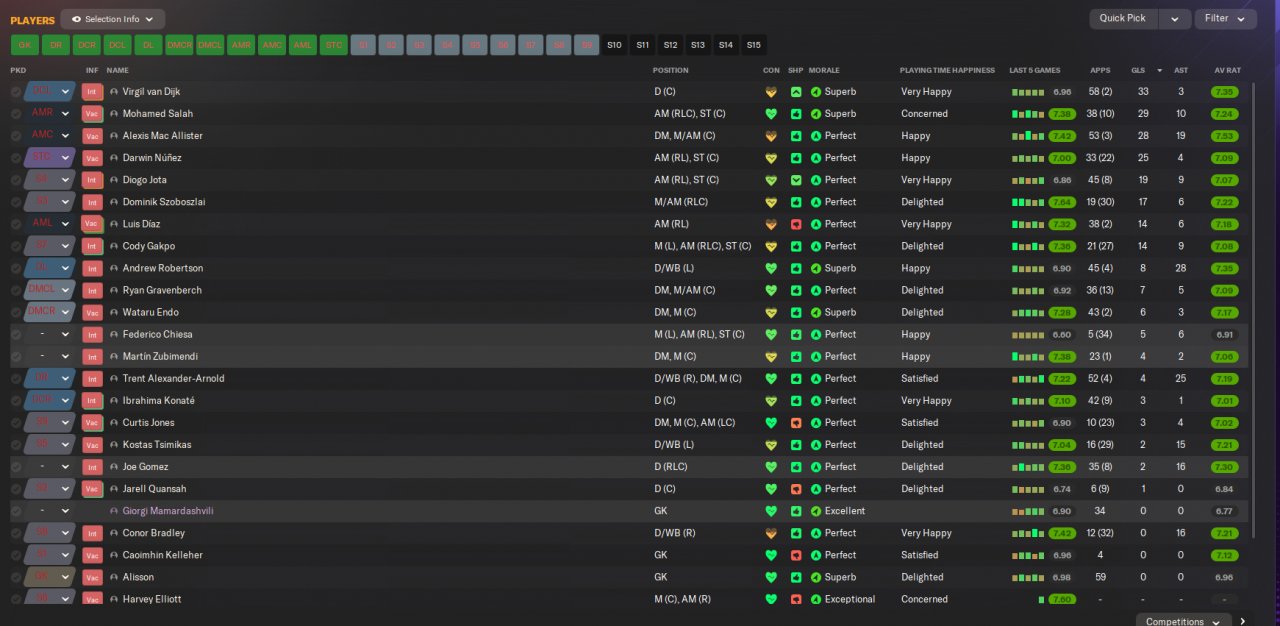Open Darwin Núñez's STC position dropdown
This screenshot has width=1280, height=626.
point(50,158)
